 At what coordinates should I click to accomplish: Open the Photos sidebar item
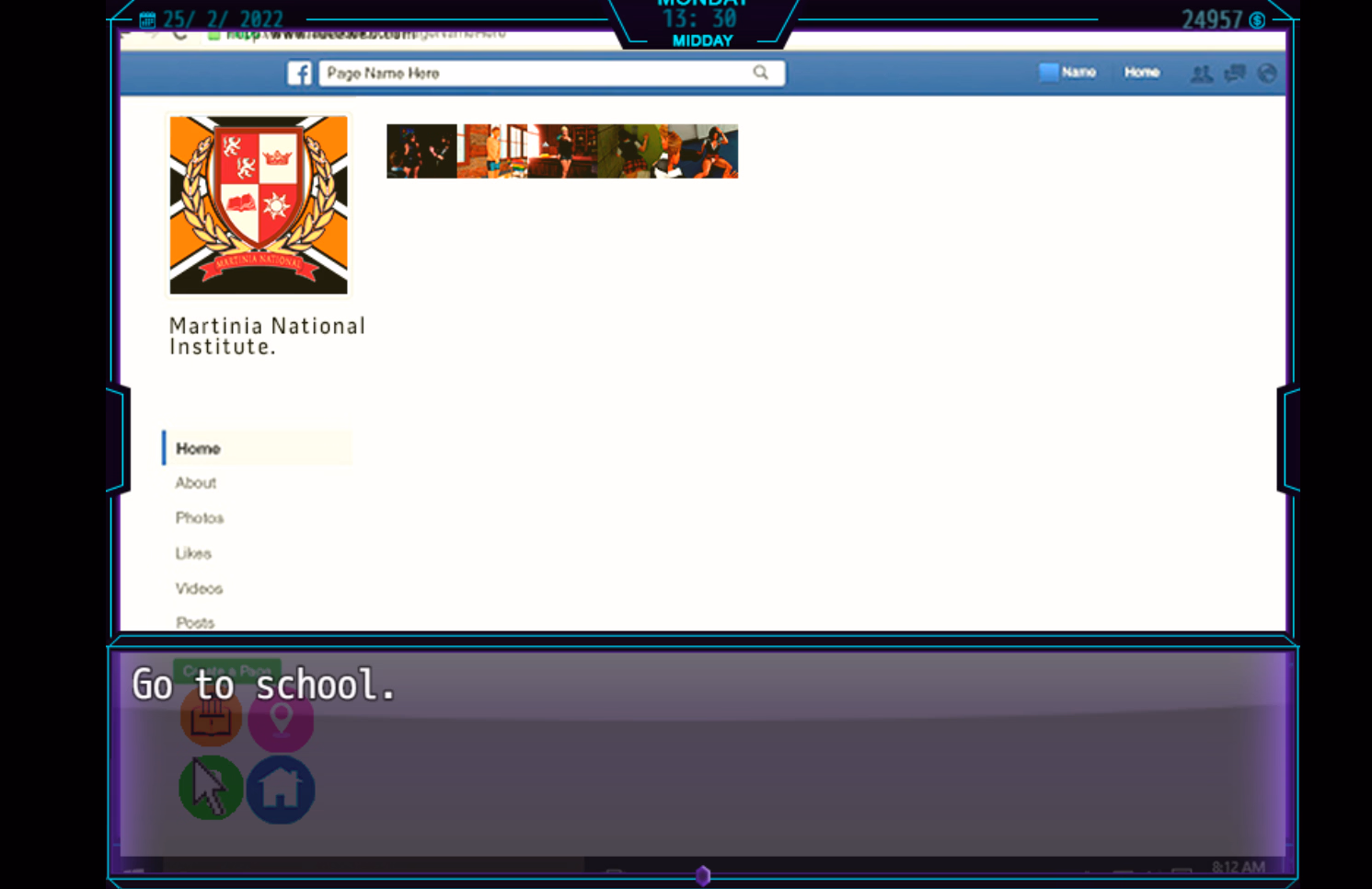pos(199,518)
